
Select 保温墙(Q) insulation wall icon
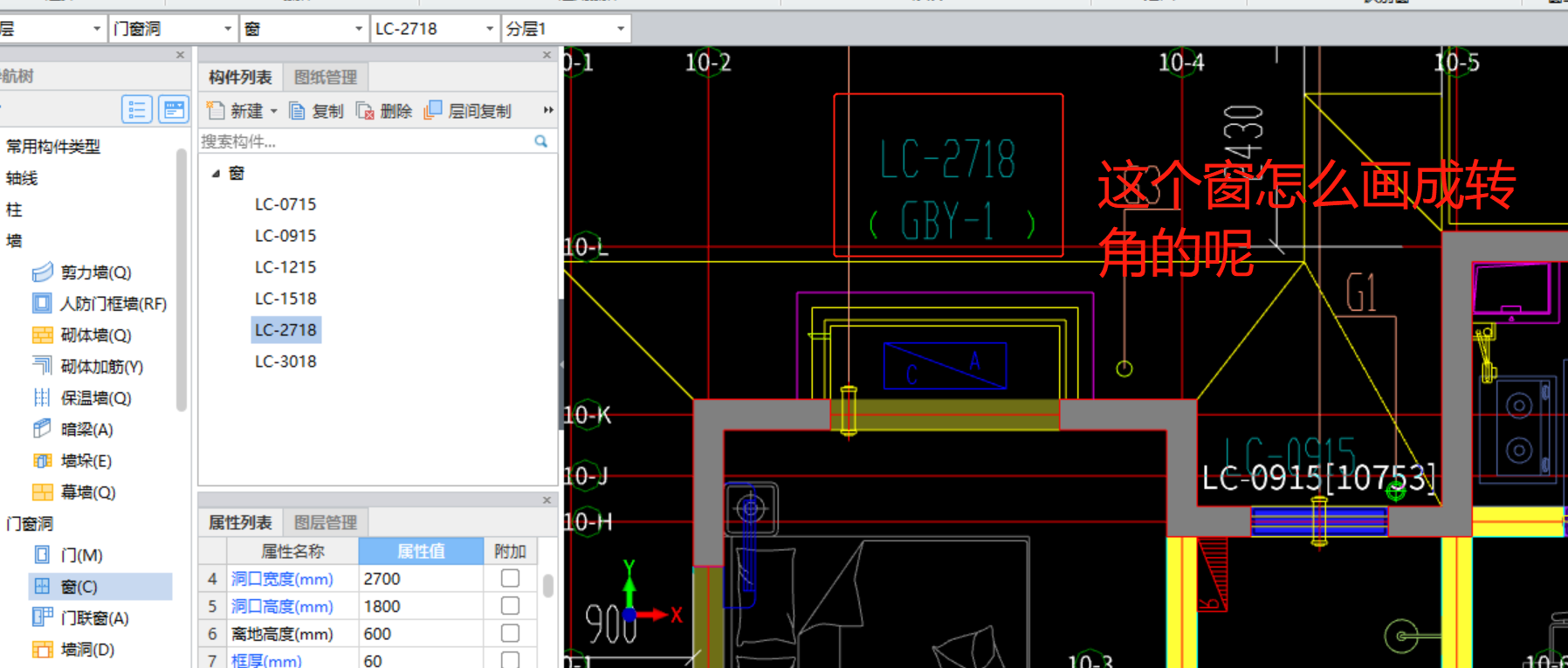click(x=42, y=398)
